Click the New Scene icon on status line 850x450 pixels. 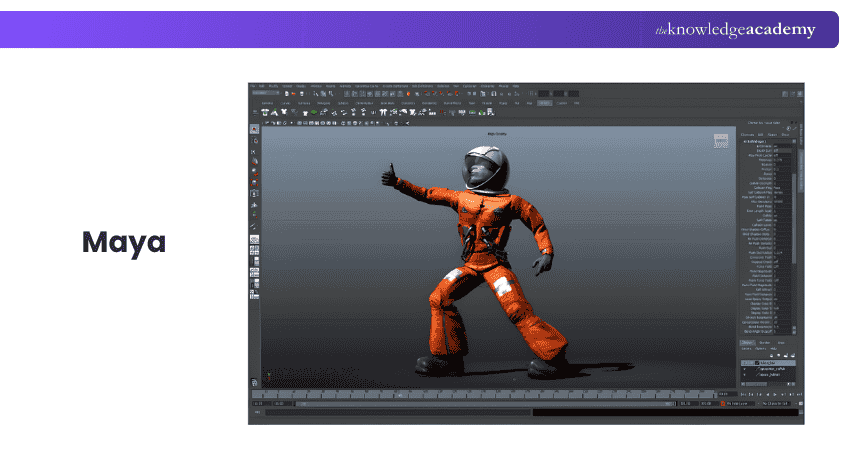click(x=287, y=94)
